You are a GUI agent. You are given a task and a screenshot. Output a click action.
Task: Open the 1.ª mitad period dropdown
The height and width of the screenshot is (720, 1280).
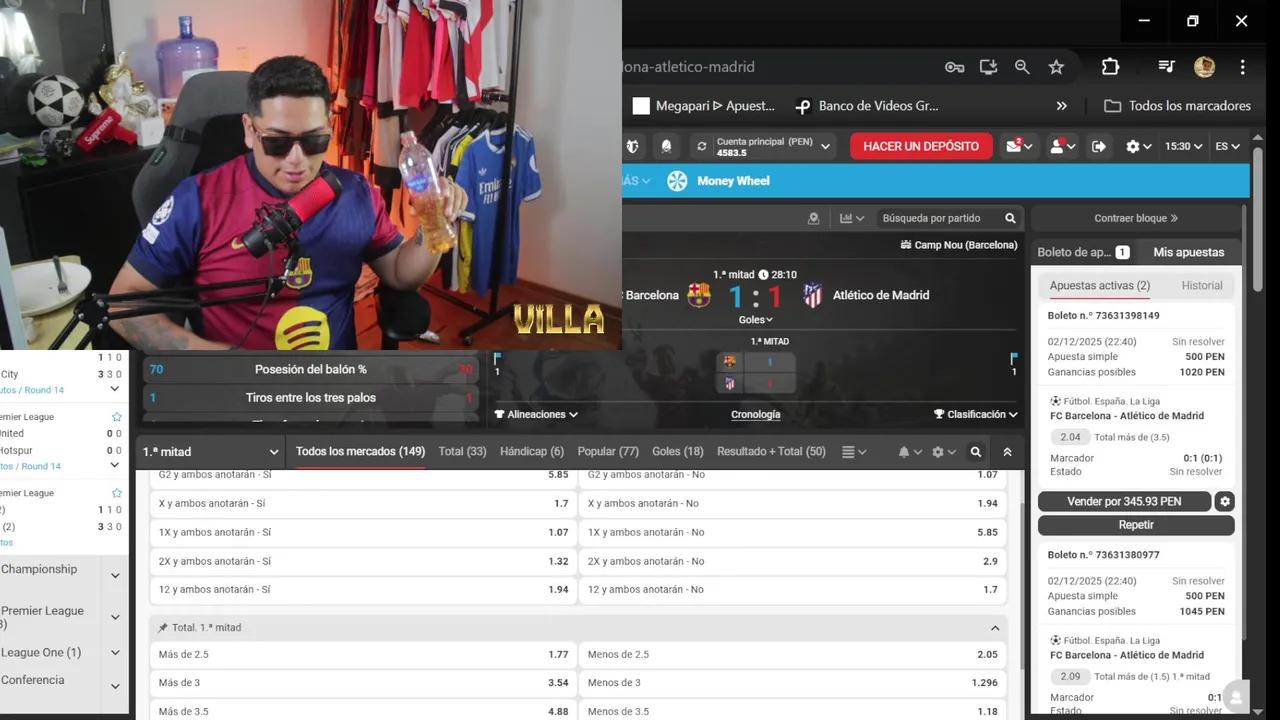(x=210, y=452)
